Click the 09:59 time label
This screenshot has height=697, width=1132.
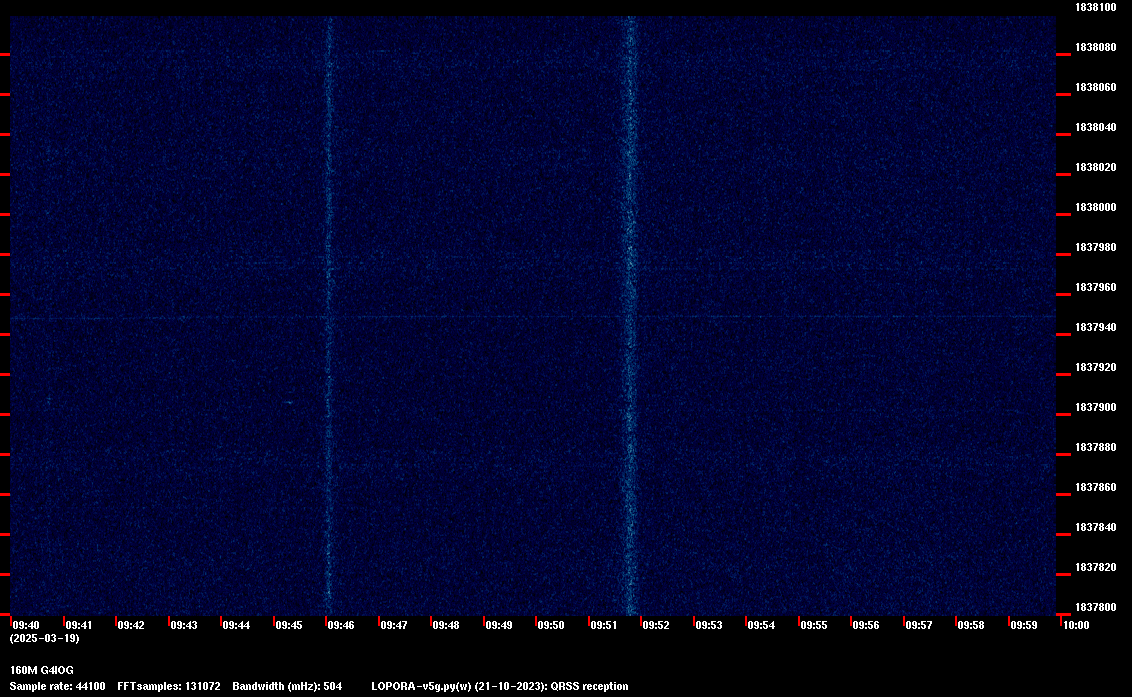(1024, 625)
